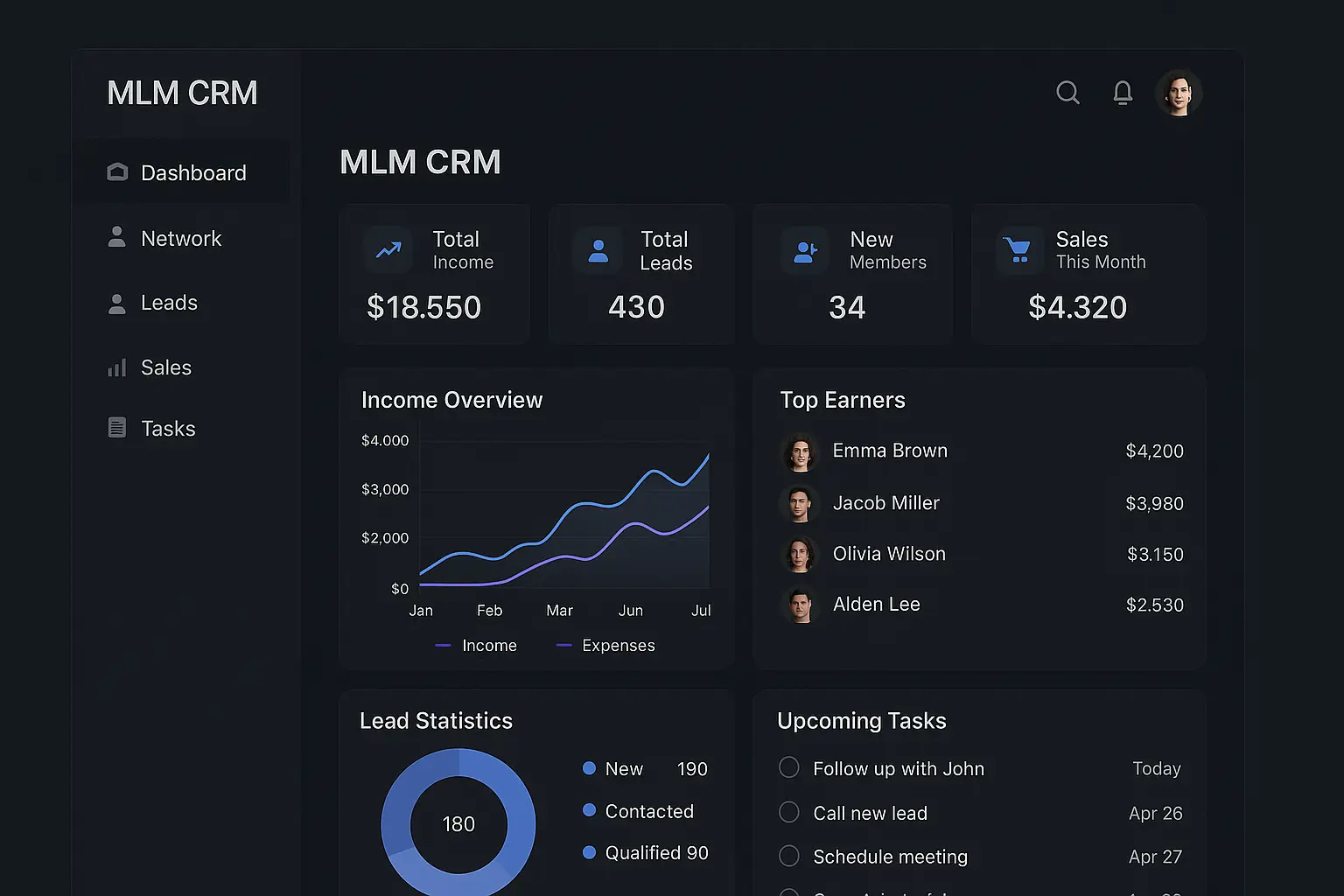Open Alden Lee in Top Earners
This screenshot has width=1344, height=896.
[981, 605]
